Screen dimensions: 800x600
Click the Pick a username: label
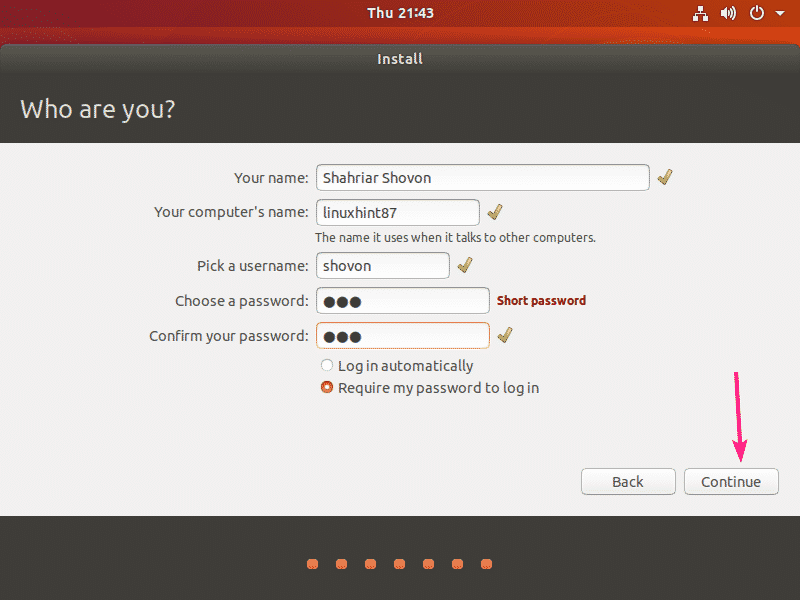[x=253, y=266]
